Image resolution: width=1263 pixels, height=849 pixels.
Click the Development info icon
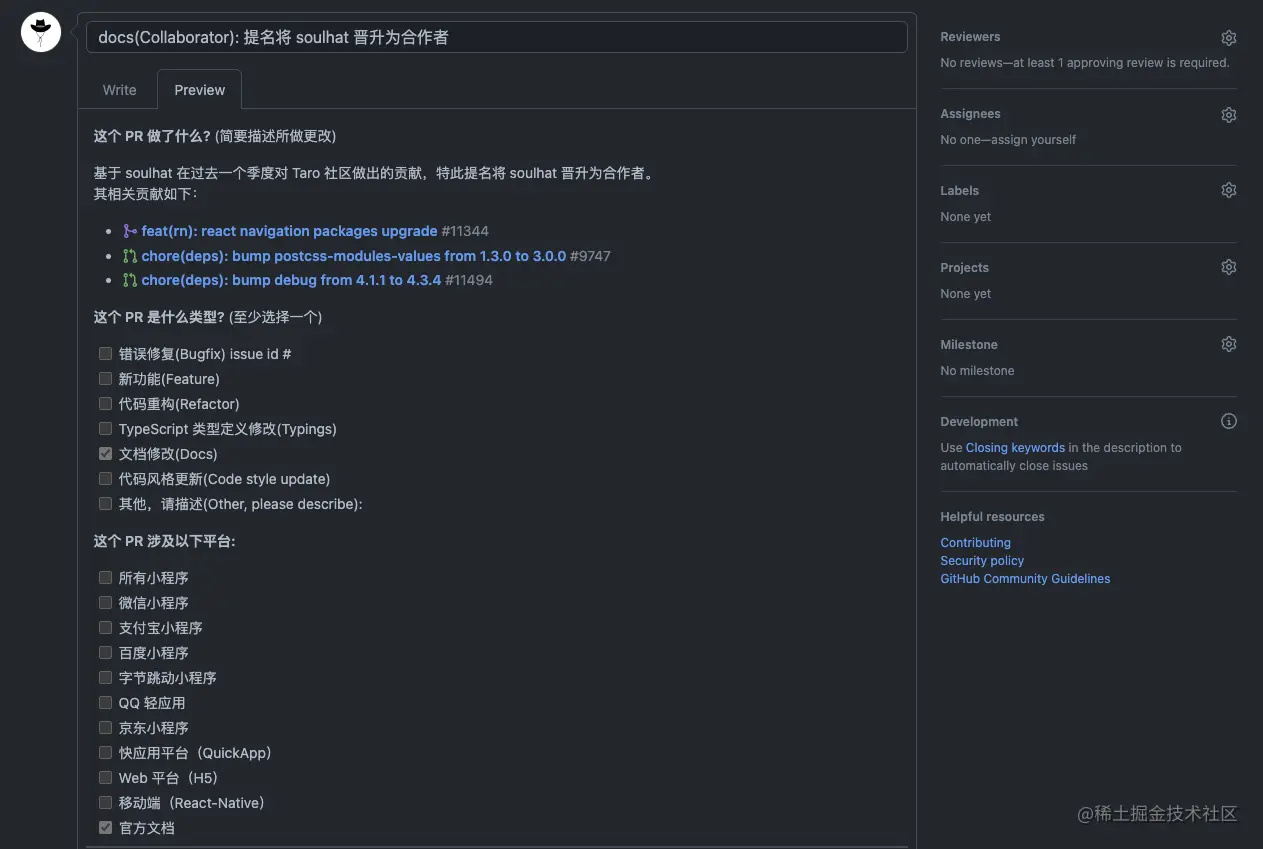pos(1229,421)
